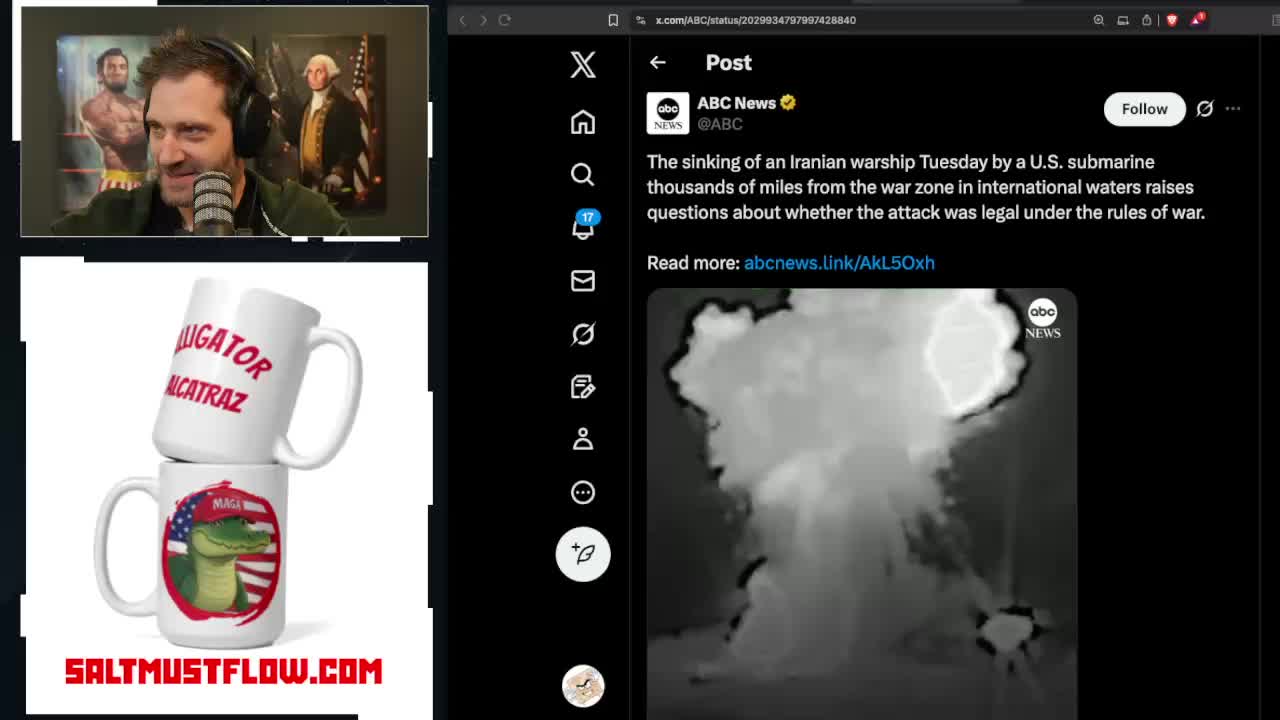Image resolution: width=1280 pixels, height=720 pixels.
Task: Open the X home feed
Action: pos(583,122)
